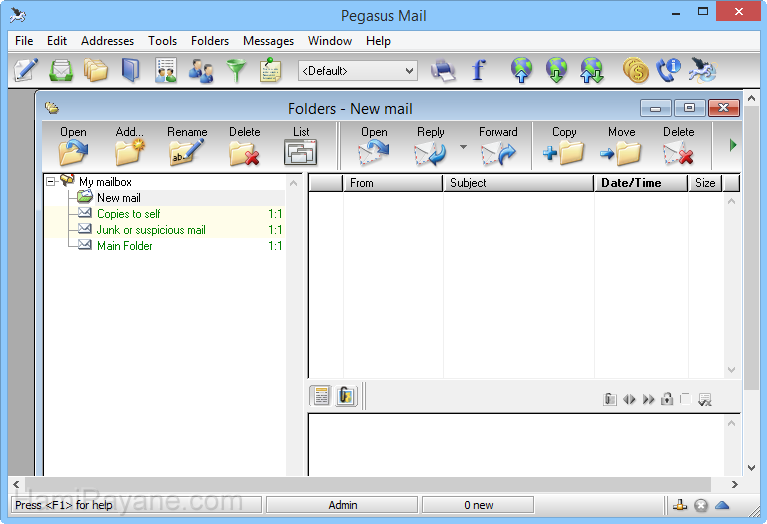Click the double right arrows preview icon
Screen dimensions: 767x524
click(648, 400)
